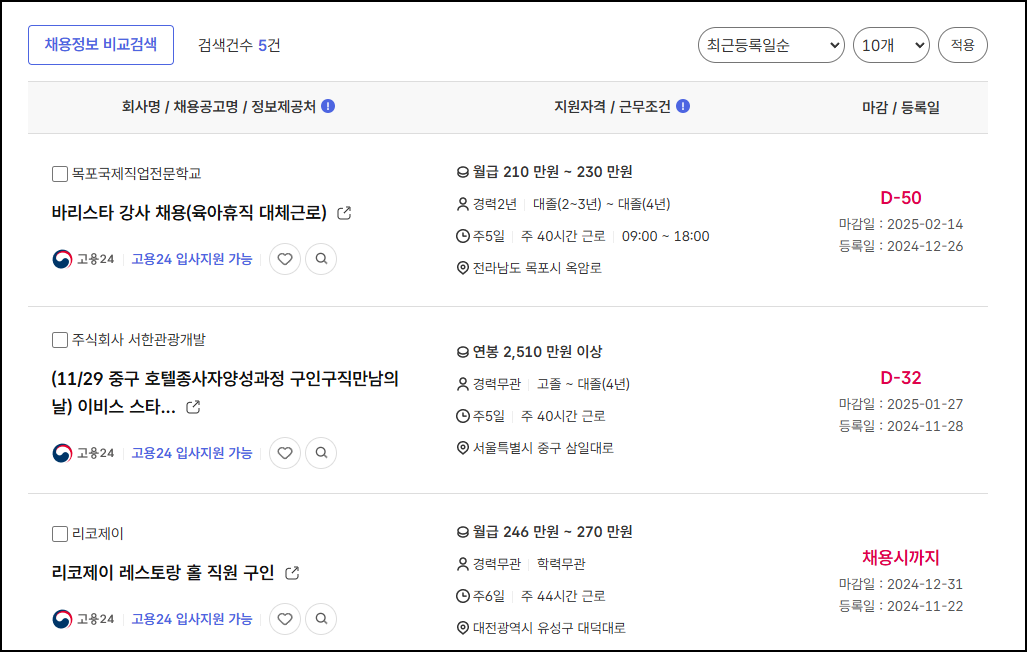Open external link icon on 리코제이 레스토랑 홀 직원 title

tap(292, 572)
